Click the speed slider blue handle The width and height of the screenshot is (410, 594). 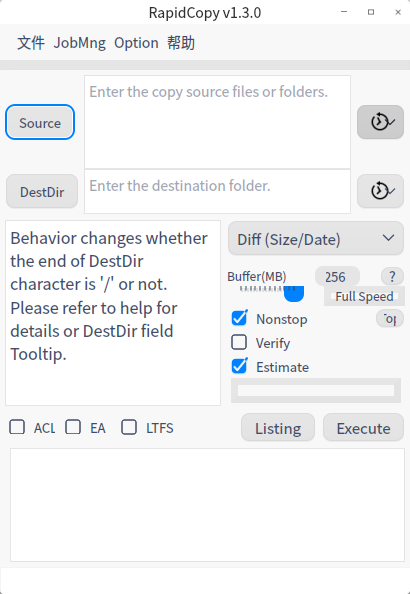click(x=294, y=294)
